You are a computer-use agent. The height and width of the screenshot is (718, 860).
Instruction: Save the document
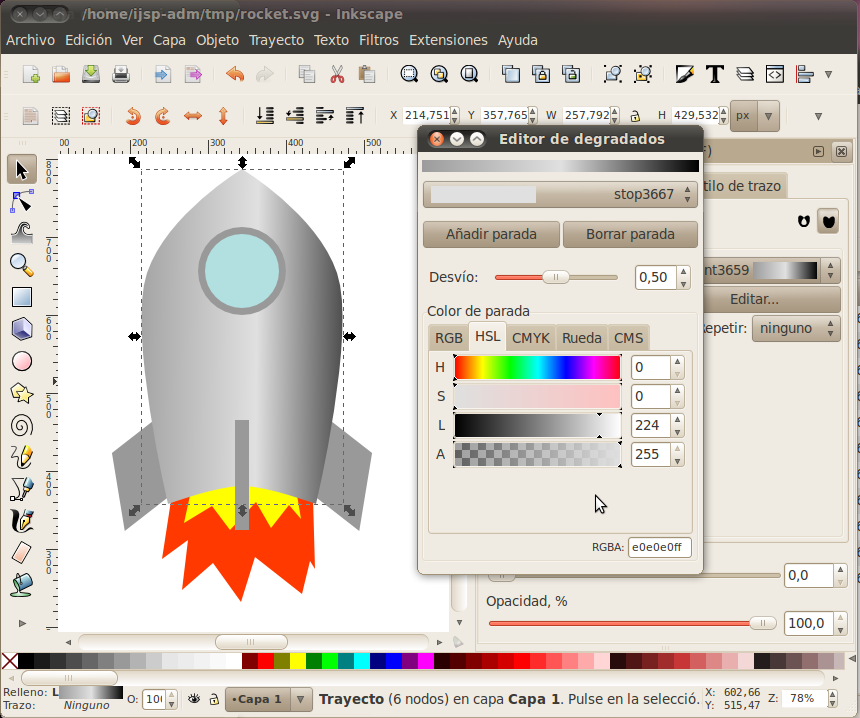coord(91,74)
